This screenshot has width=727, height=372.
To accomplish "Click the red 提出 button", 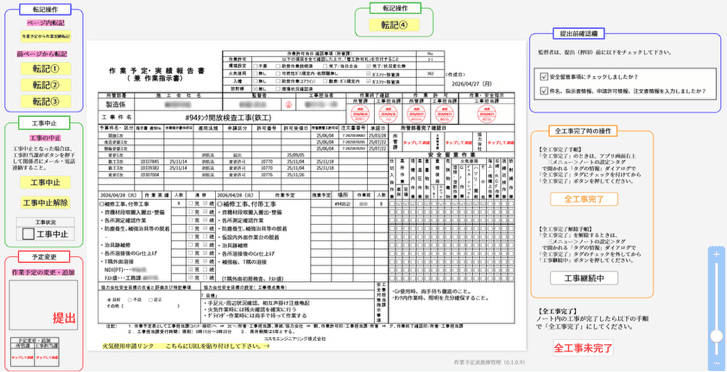I will [x=64, y=318].
